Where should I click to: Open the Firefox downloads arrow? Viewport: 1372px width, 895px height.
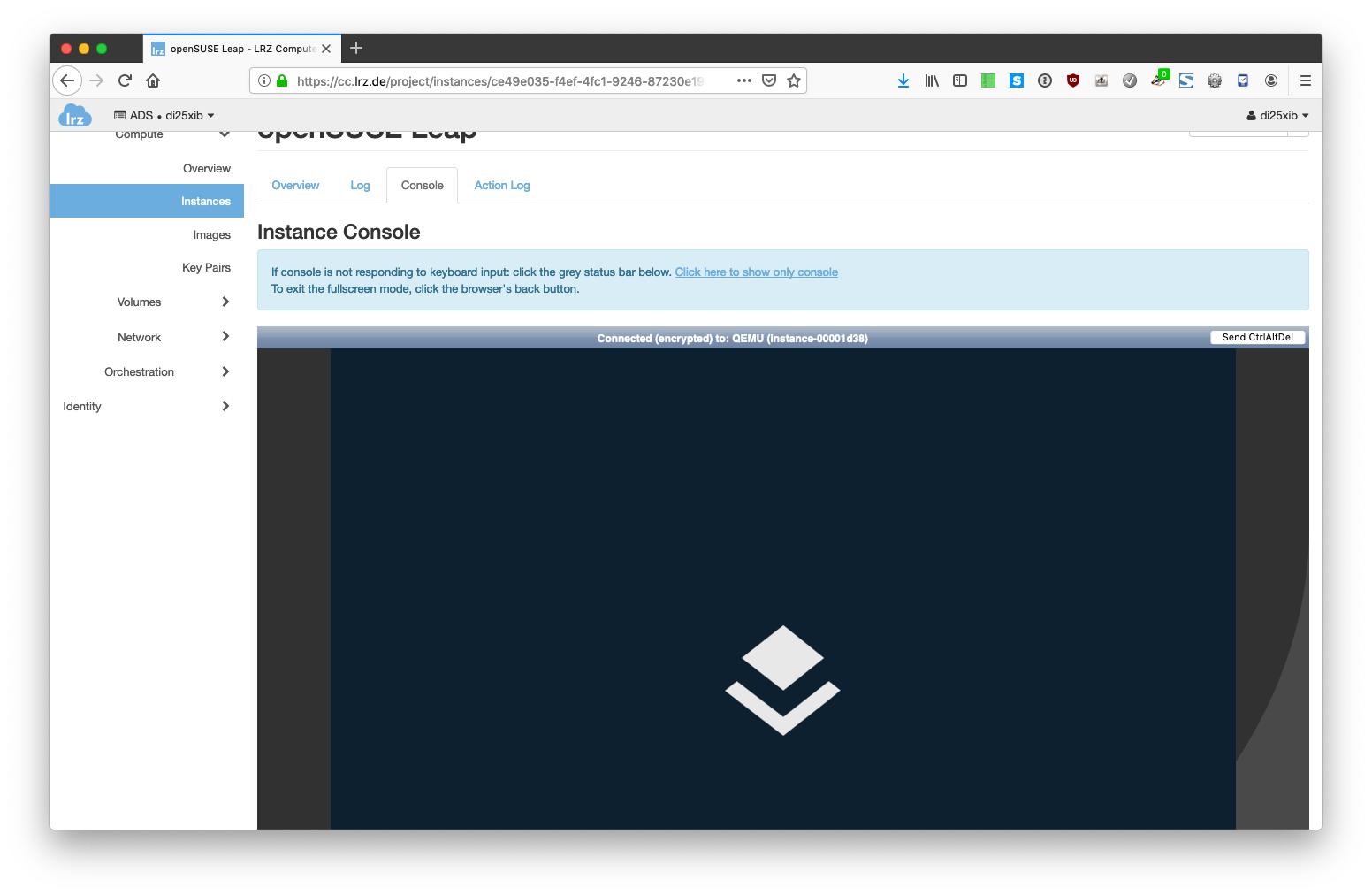(x=903, y=80)
